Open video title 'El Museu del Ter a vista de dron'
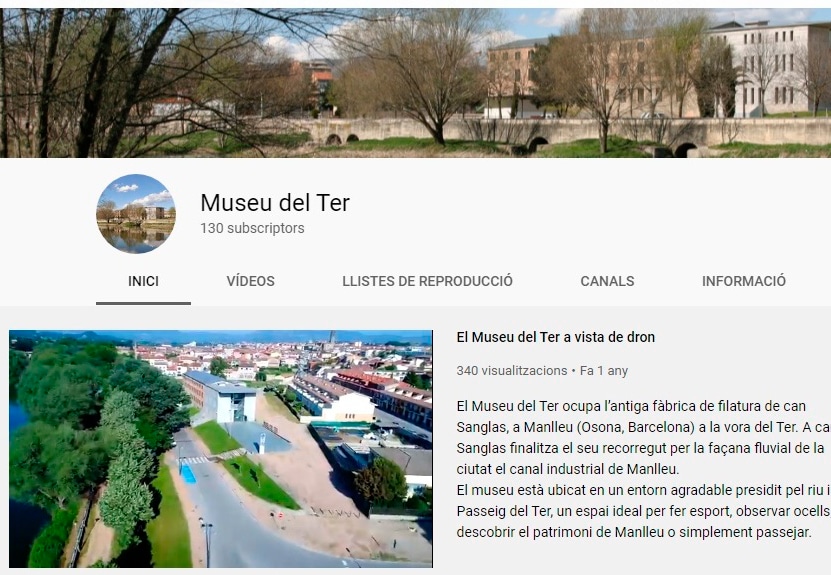Viewport: 831px width, 575px height. pos(555,337)
